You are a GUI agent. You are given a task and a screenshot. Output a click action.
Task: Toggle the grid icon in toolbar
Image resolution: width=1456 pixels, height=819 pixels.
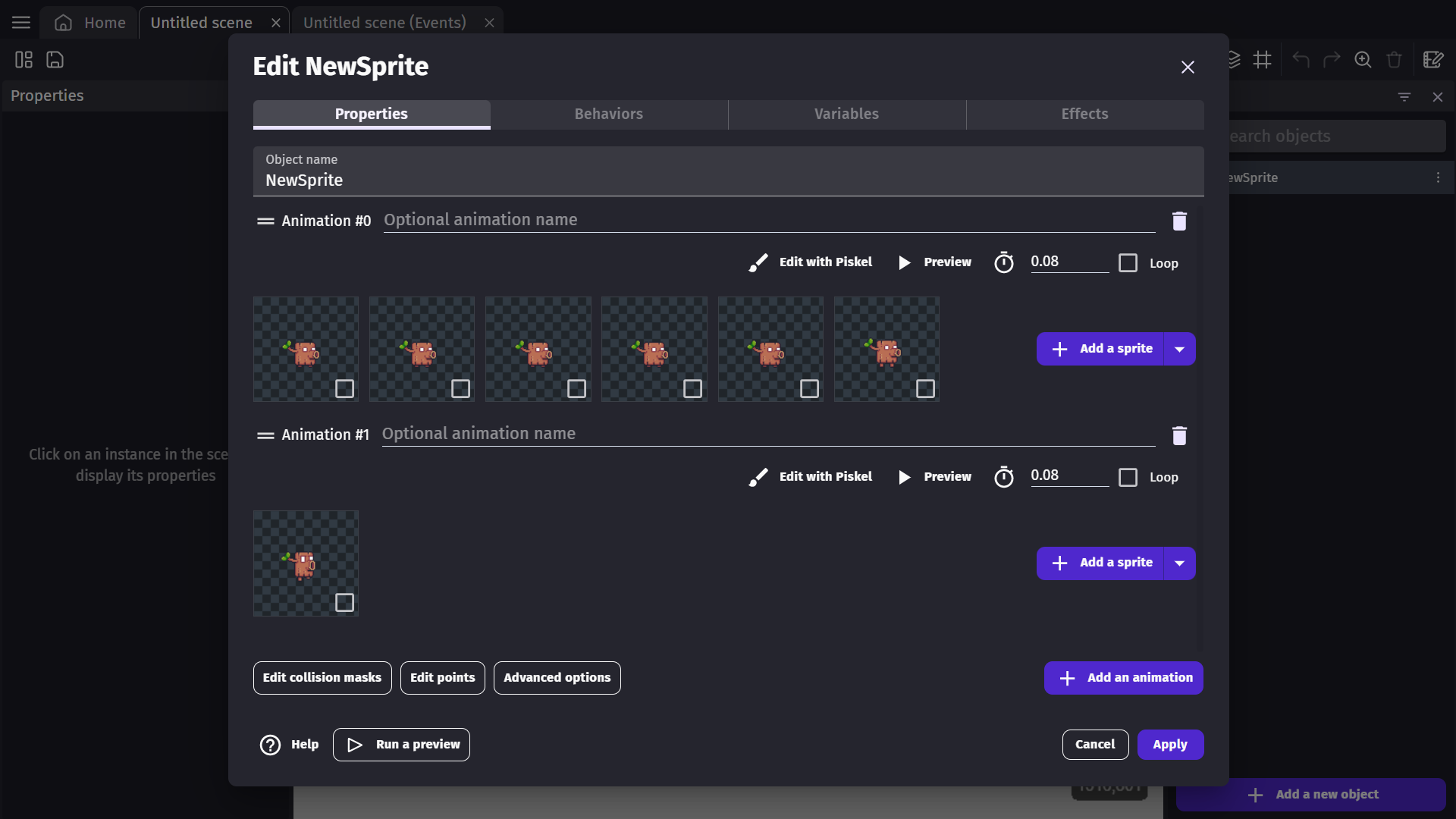[x=1263, y=60]
